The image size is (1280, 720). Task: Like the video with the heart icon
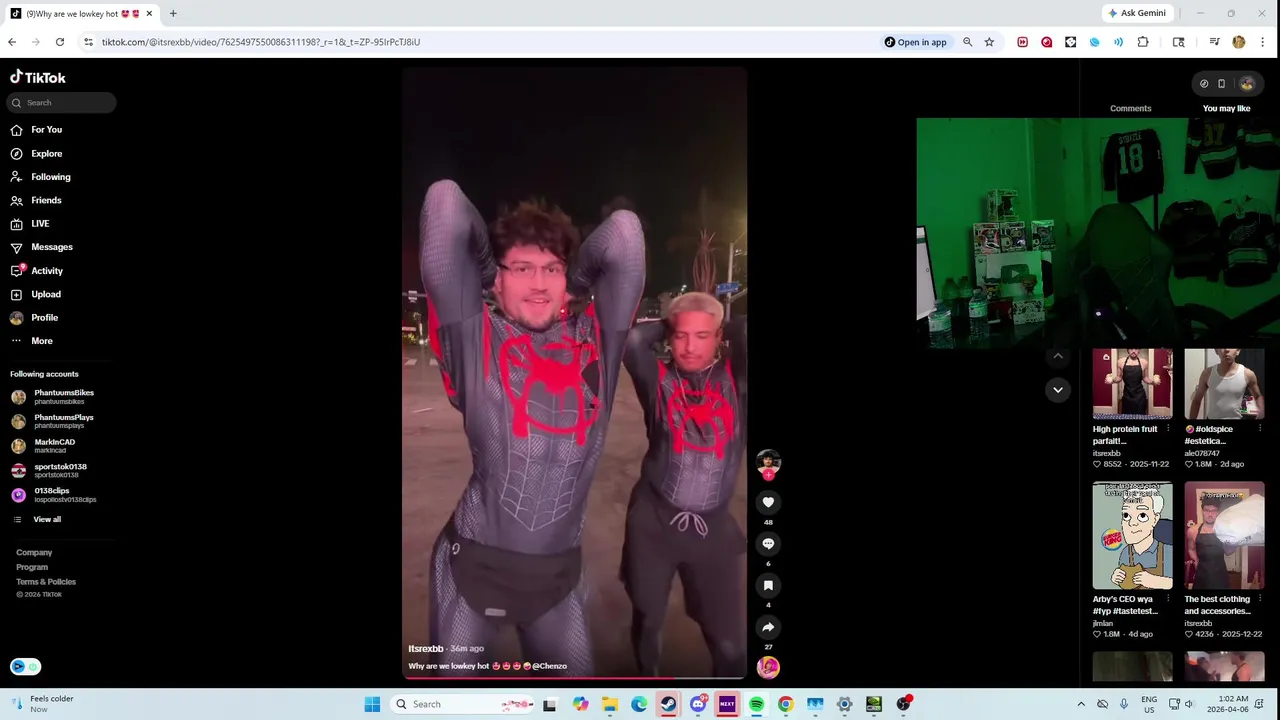tap(768, 502)
